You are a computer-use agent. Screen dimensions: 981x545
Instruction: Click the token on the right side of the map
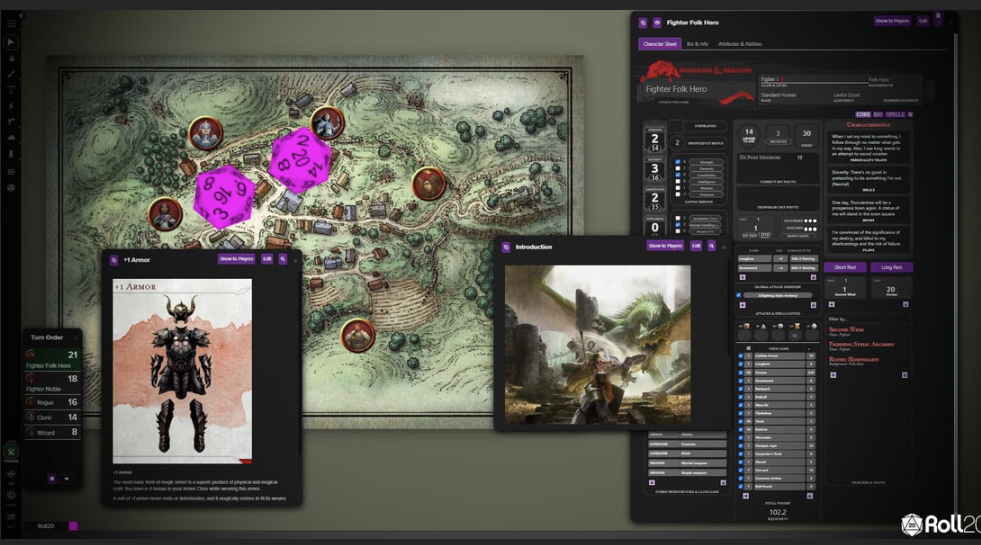pos(429,184)
